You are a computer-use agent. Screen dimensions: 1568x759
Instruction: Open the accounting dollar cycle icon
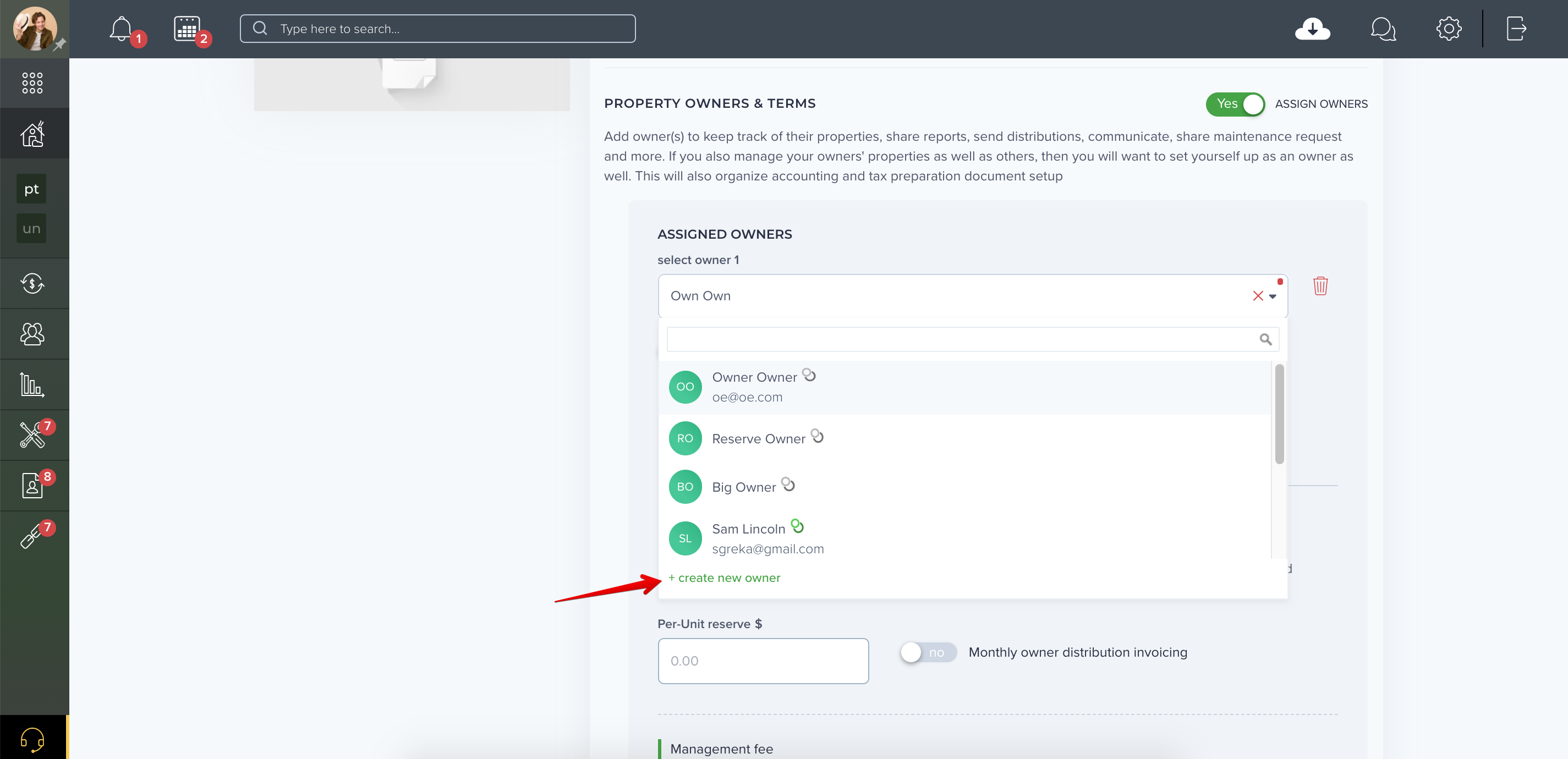pos(32,283)
